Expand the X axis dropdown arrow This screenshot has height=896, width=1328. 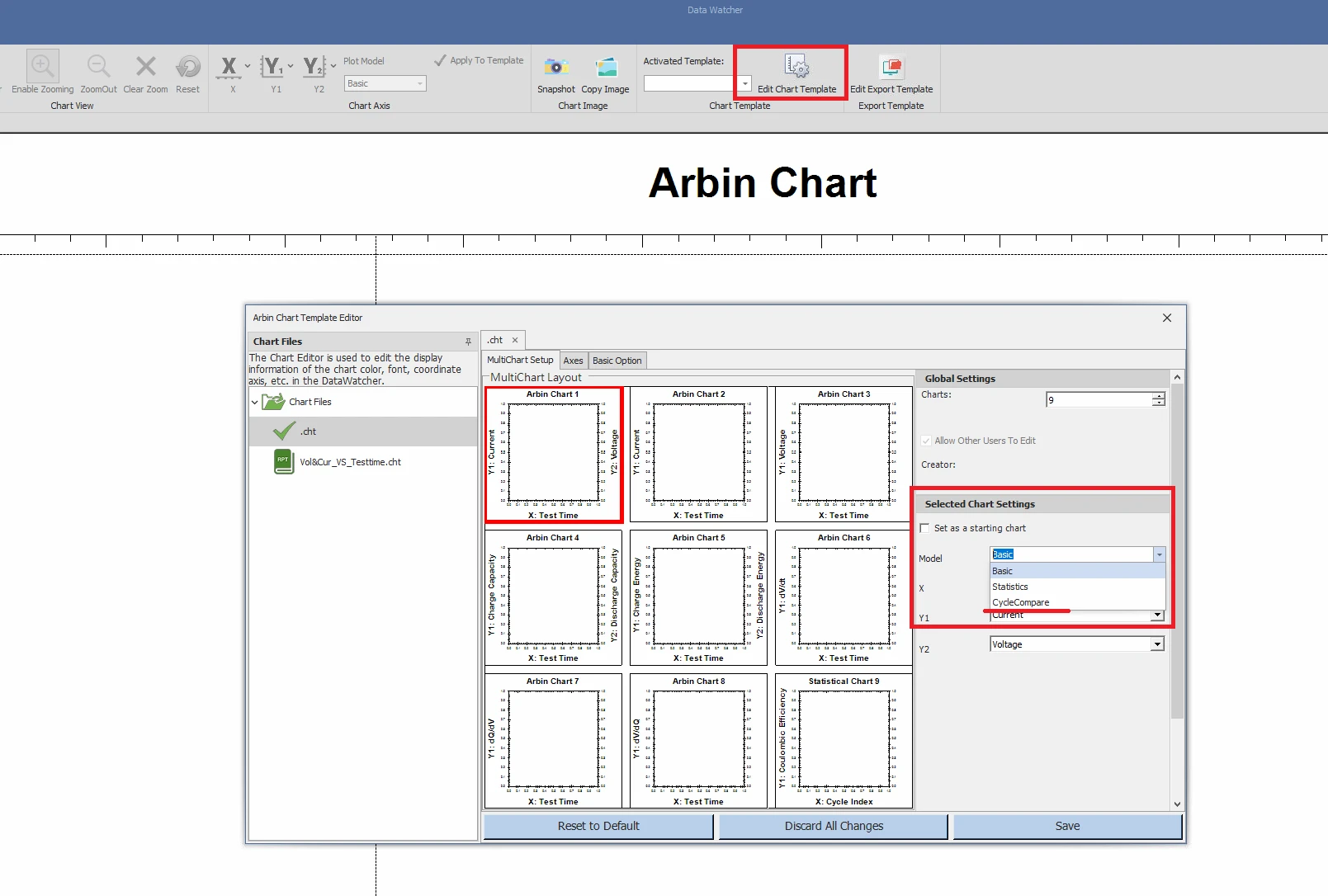(x=248, y=66)
